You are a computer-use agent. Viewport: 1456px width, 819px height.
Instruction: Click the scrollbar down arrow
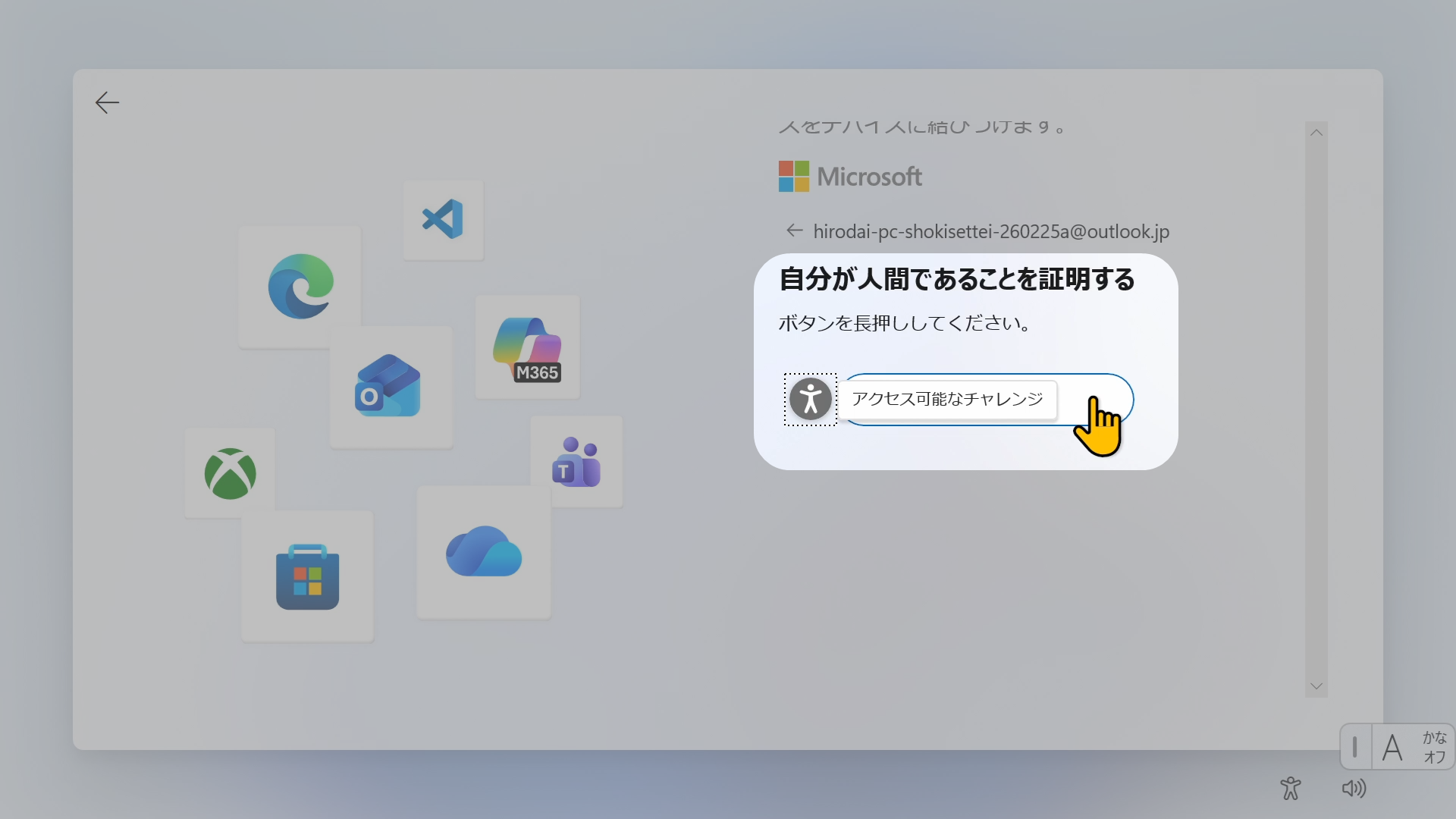pyautogui.click(x=1316, y=685)
